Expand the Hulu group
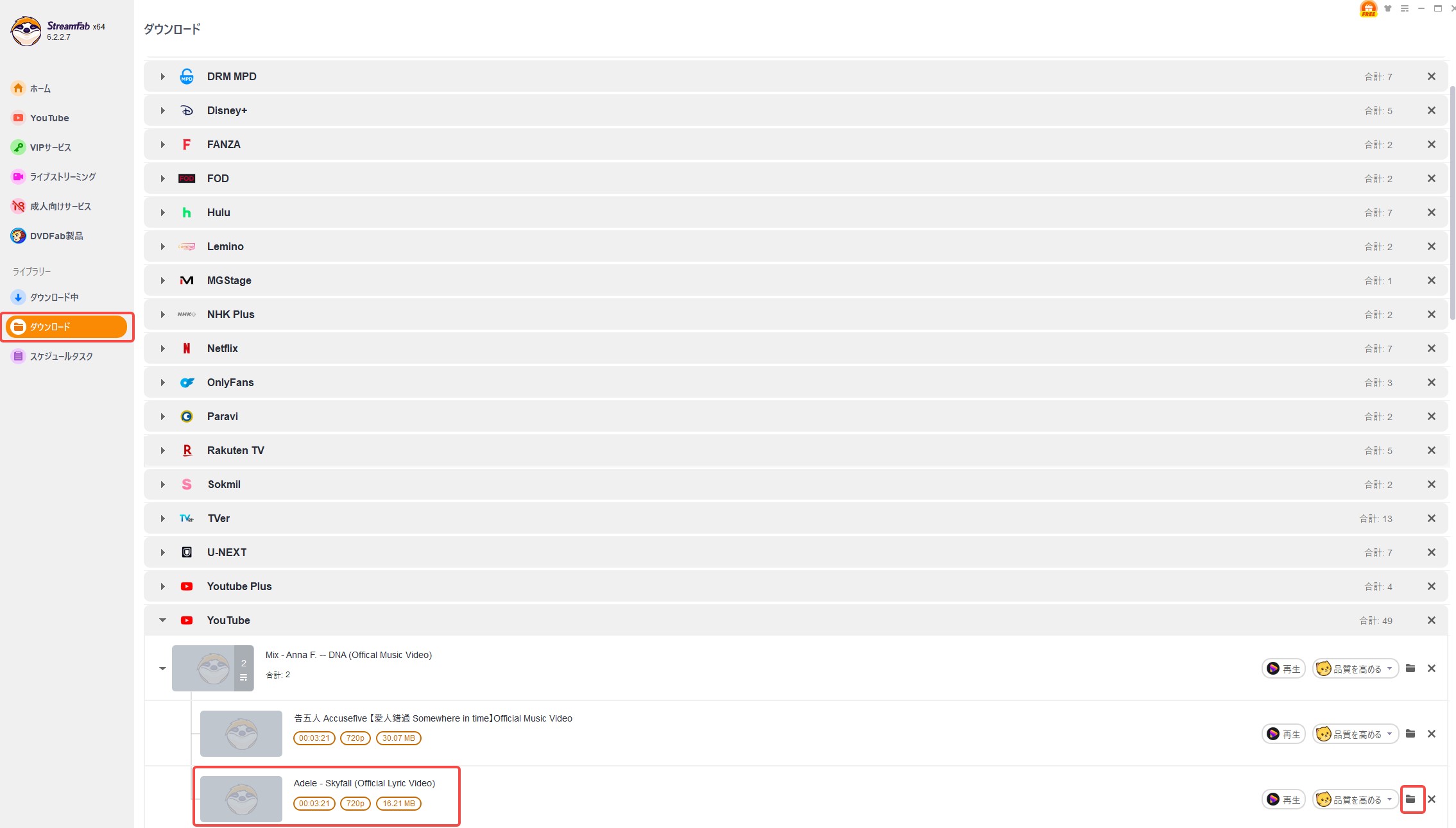 click(163, 213)
